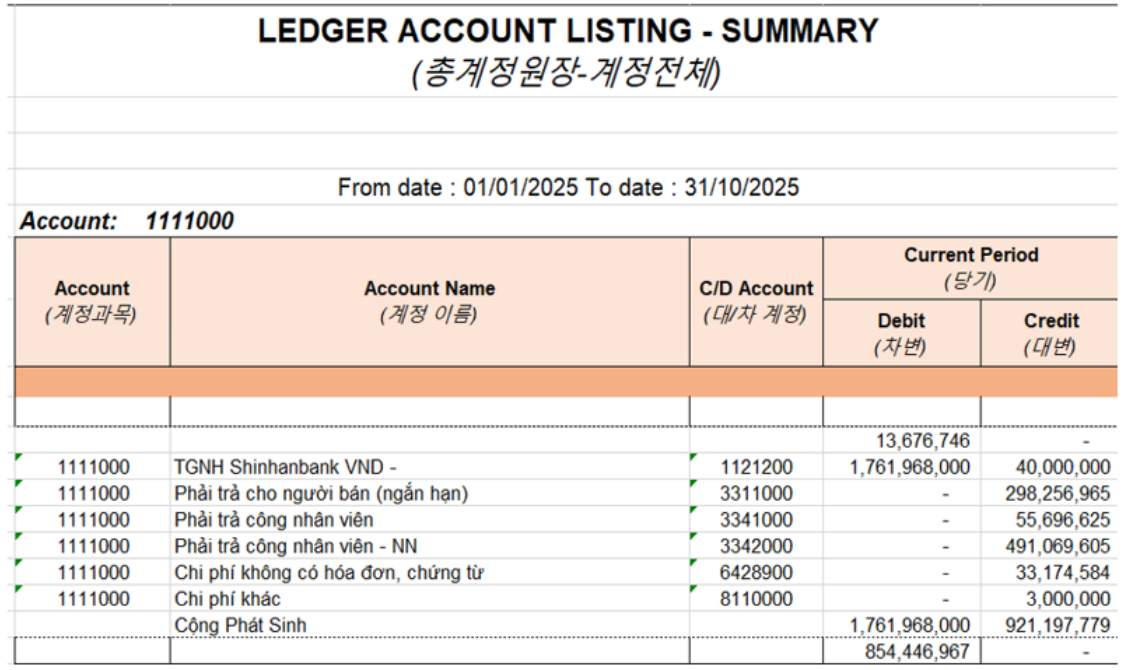
Task: Select the "Debit" column header
Action: [x=901, y=333]
